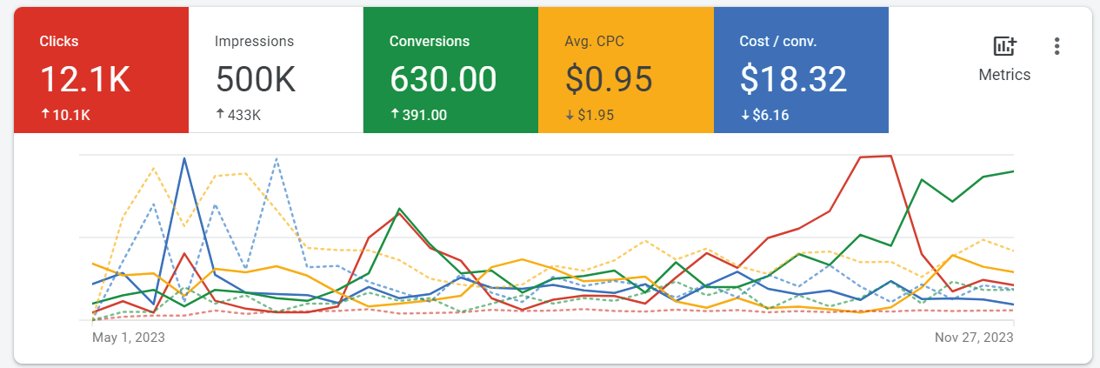Click the 433K impressions change figure
The width and height of the screenshot is (1100, 368).
point(244,115)
